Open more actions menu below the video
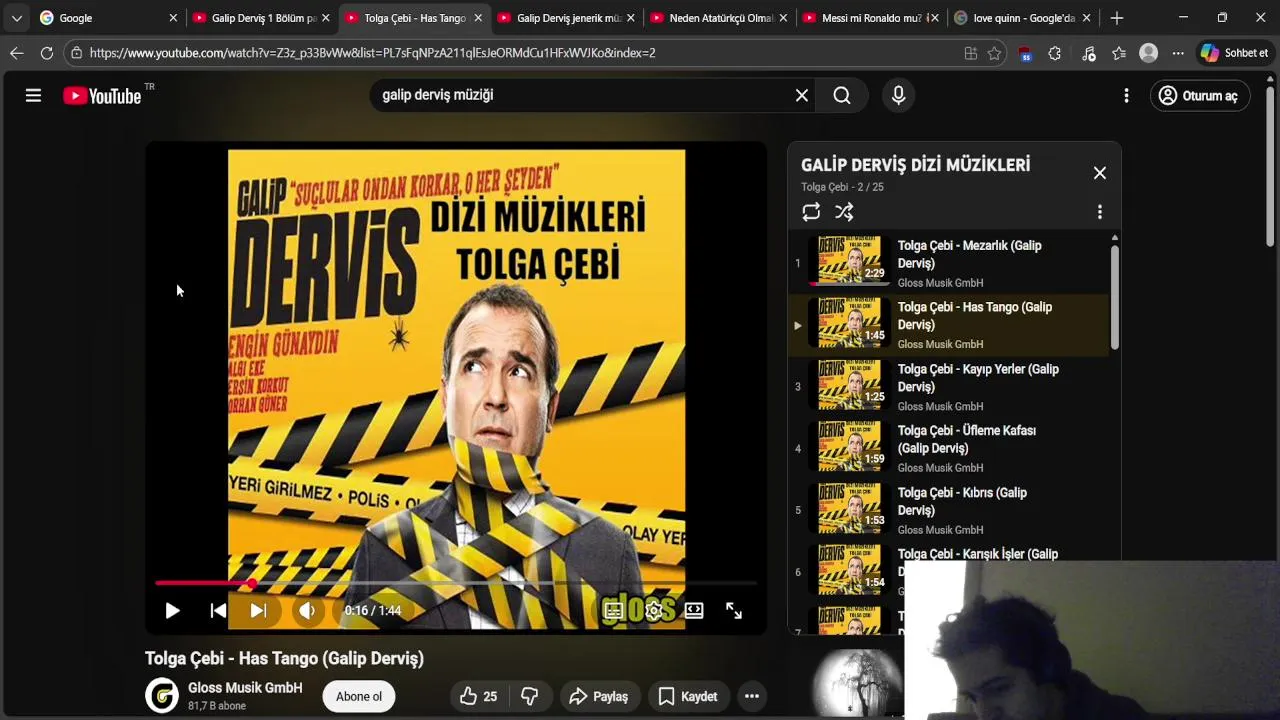Viewport: 1280px width, 720px height. tap(752, 696)
